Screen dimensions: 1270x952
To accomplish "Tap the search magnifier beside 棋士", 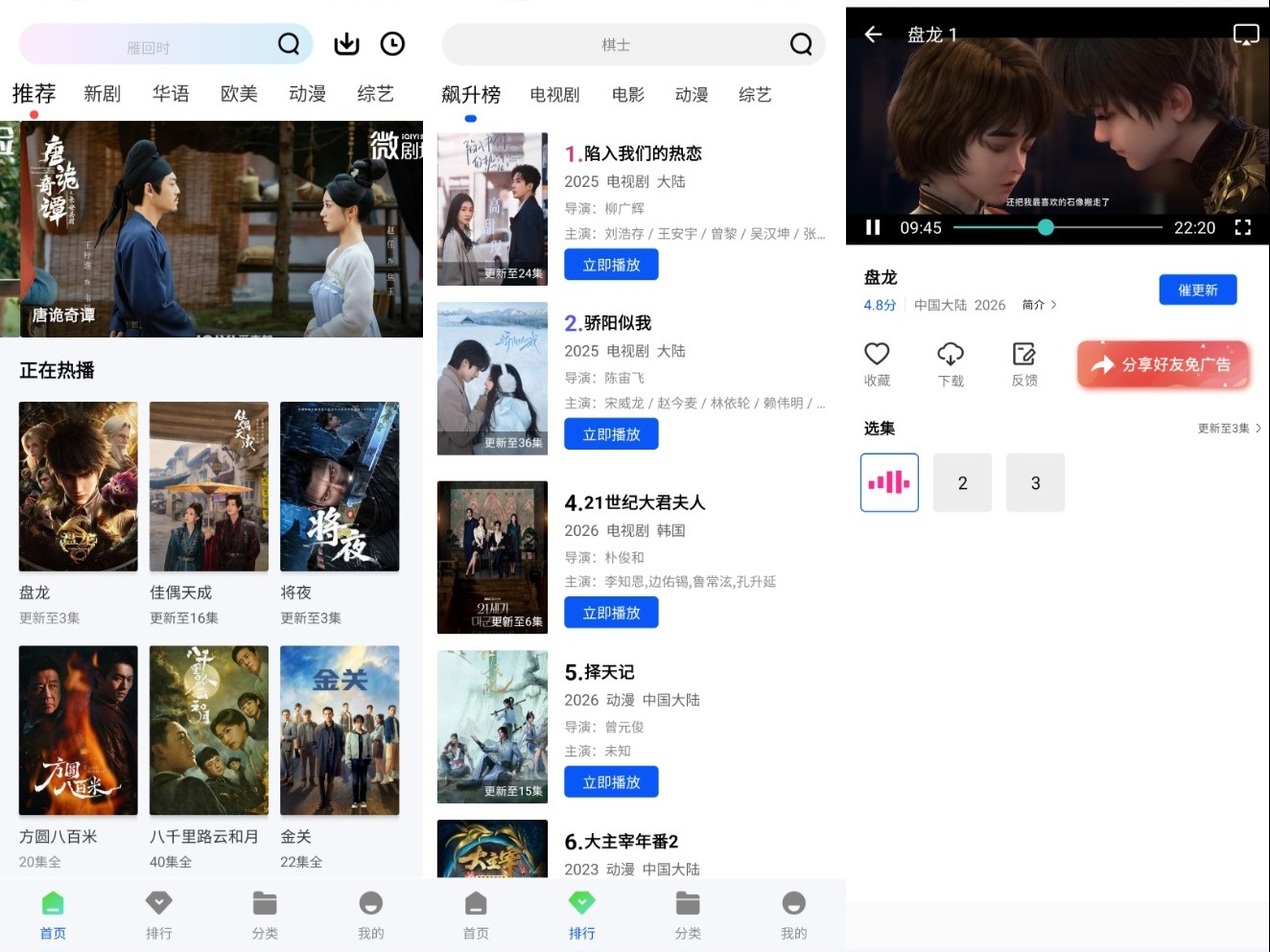I will point(801,44).
